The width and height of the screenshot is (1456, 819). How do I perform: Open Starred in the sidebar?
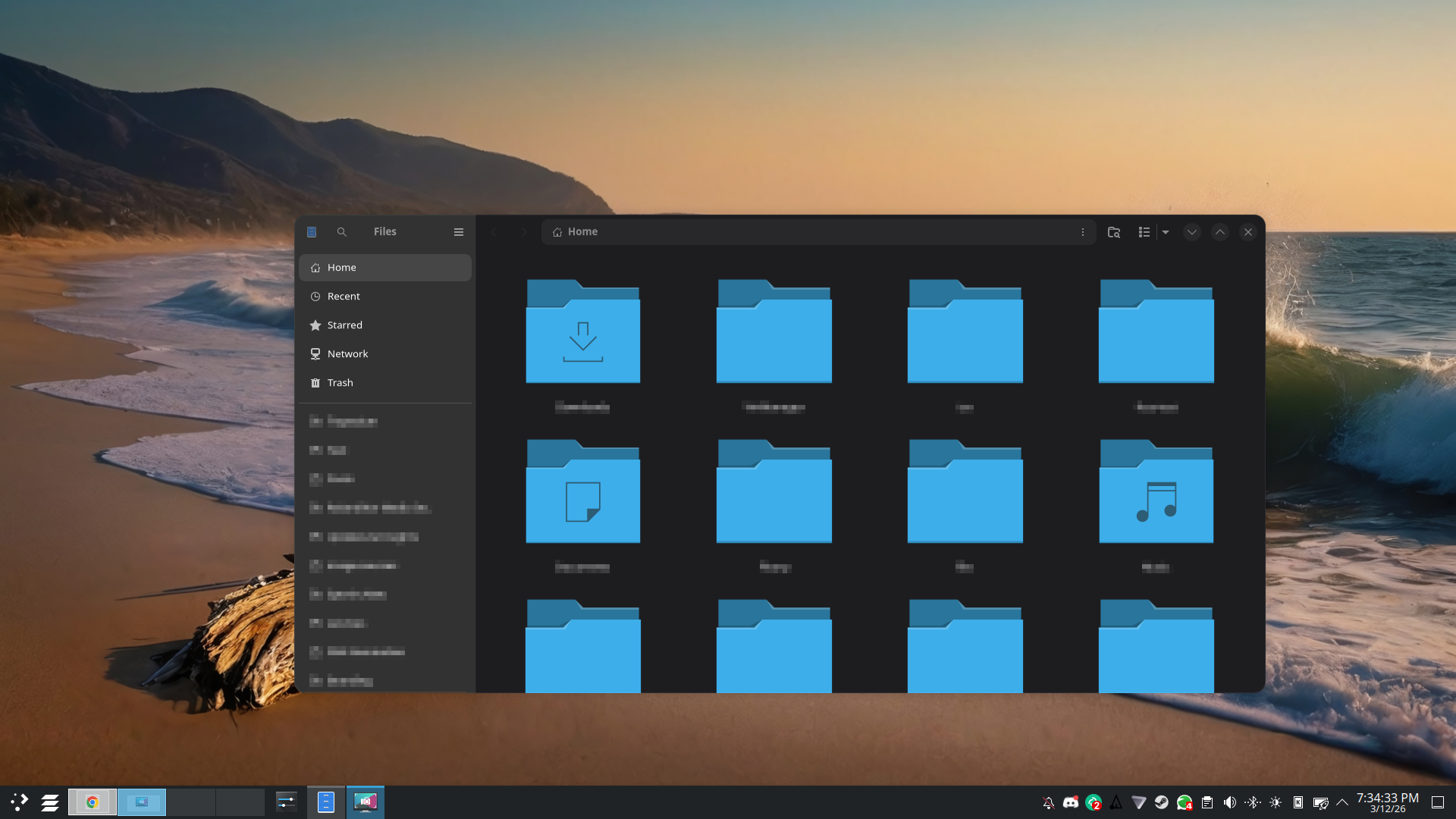click(344, 325)
